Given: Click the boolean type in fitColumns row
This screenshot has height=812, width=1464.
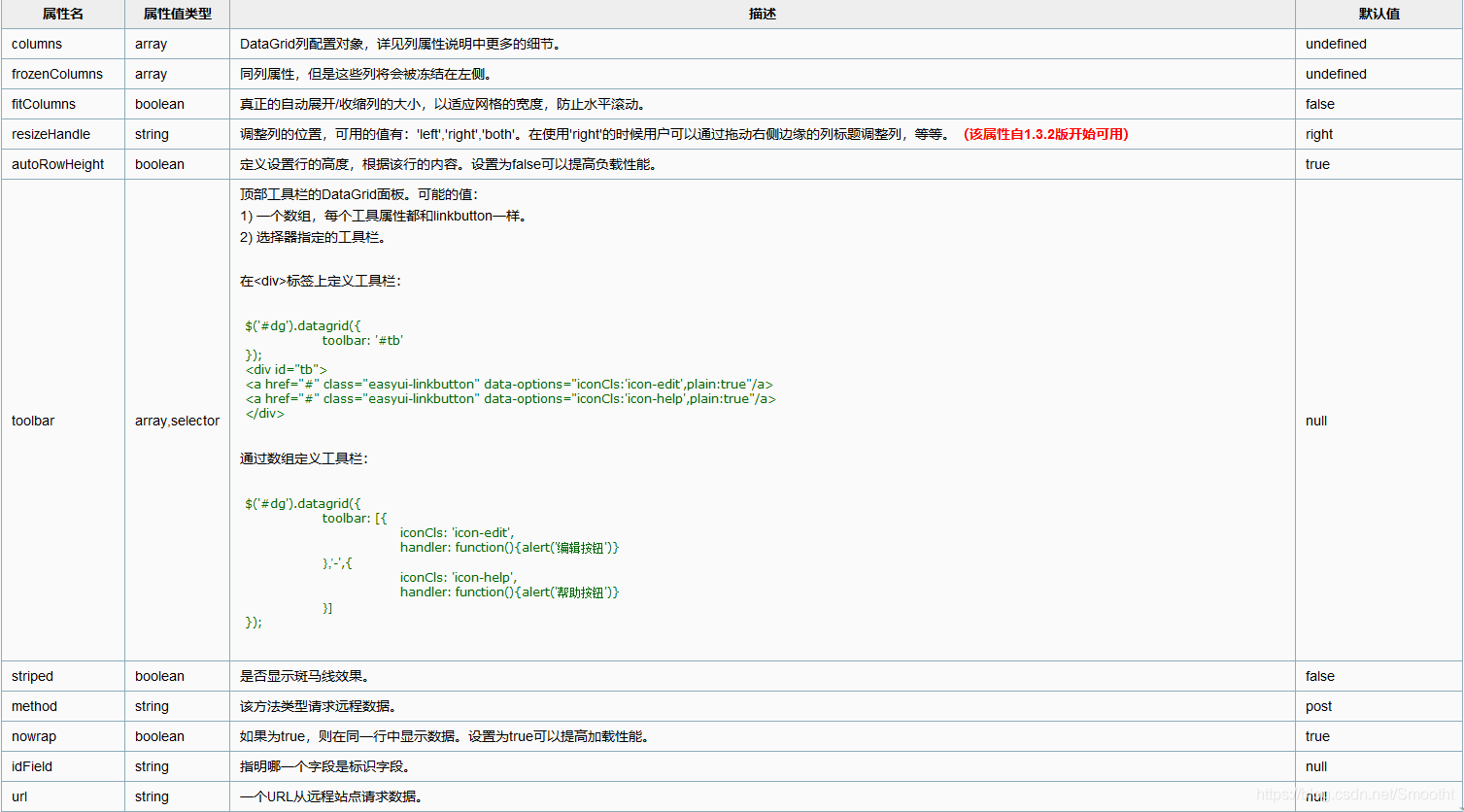Looking at the screenshot, I should pos(159,104).
